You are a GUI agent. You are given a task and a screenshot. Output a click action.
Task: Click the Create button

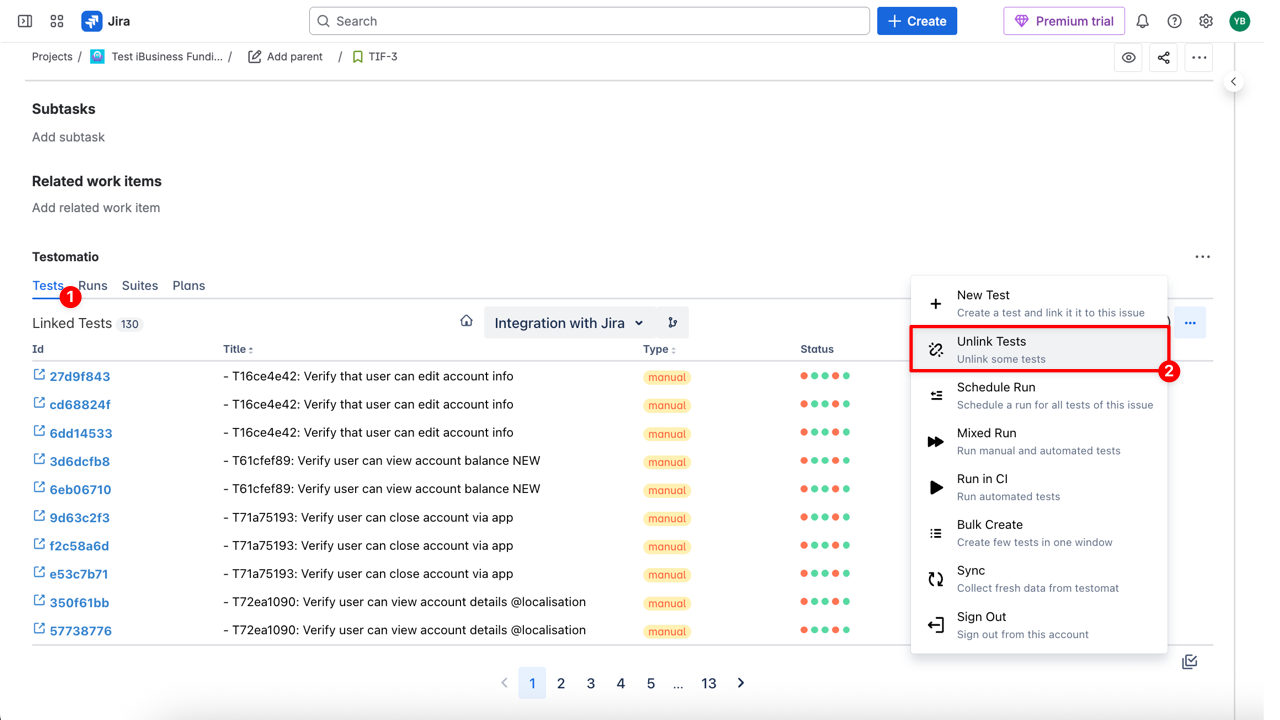(x=916, y=21)
